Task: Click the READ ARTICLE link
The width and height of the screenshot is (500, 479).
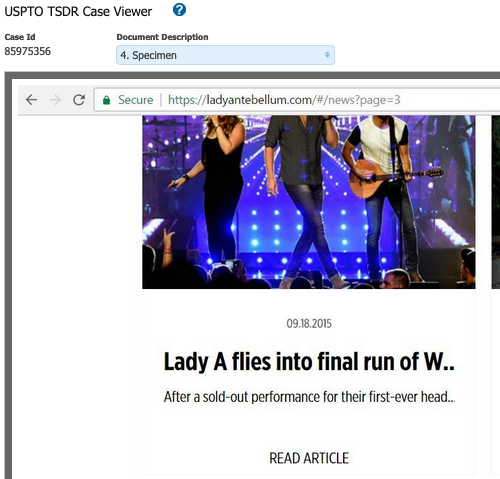Action: click(309, 458)
